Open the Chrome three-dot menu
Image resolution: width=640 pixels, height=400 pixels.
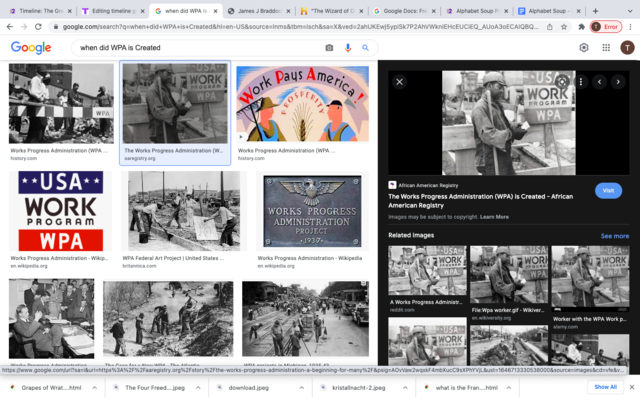coord(630,27)
